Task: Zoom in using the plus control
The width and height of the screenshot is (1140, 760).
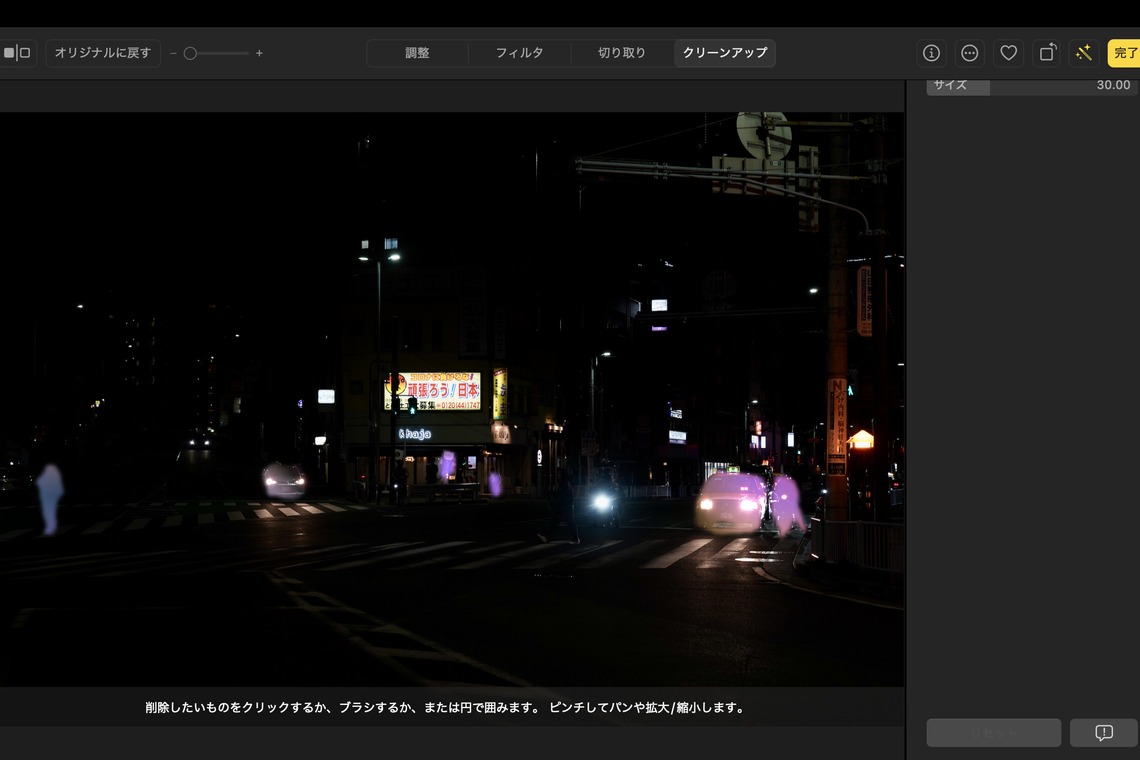Action: click(259, 52)
